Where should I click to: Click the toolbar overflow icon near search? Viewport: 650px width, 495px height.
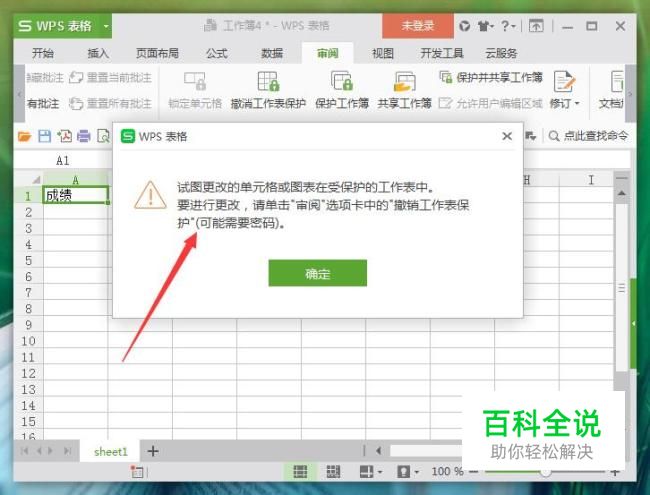[x=531, y=136]
